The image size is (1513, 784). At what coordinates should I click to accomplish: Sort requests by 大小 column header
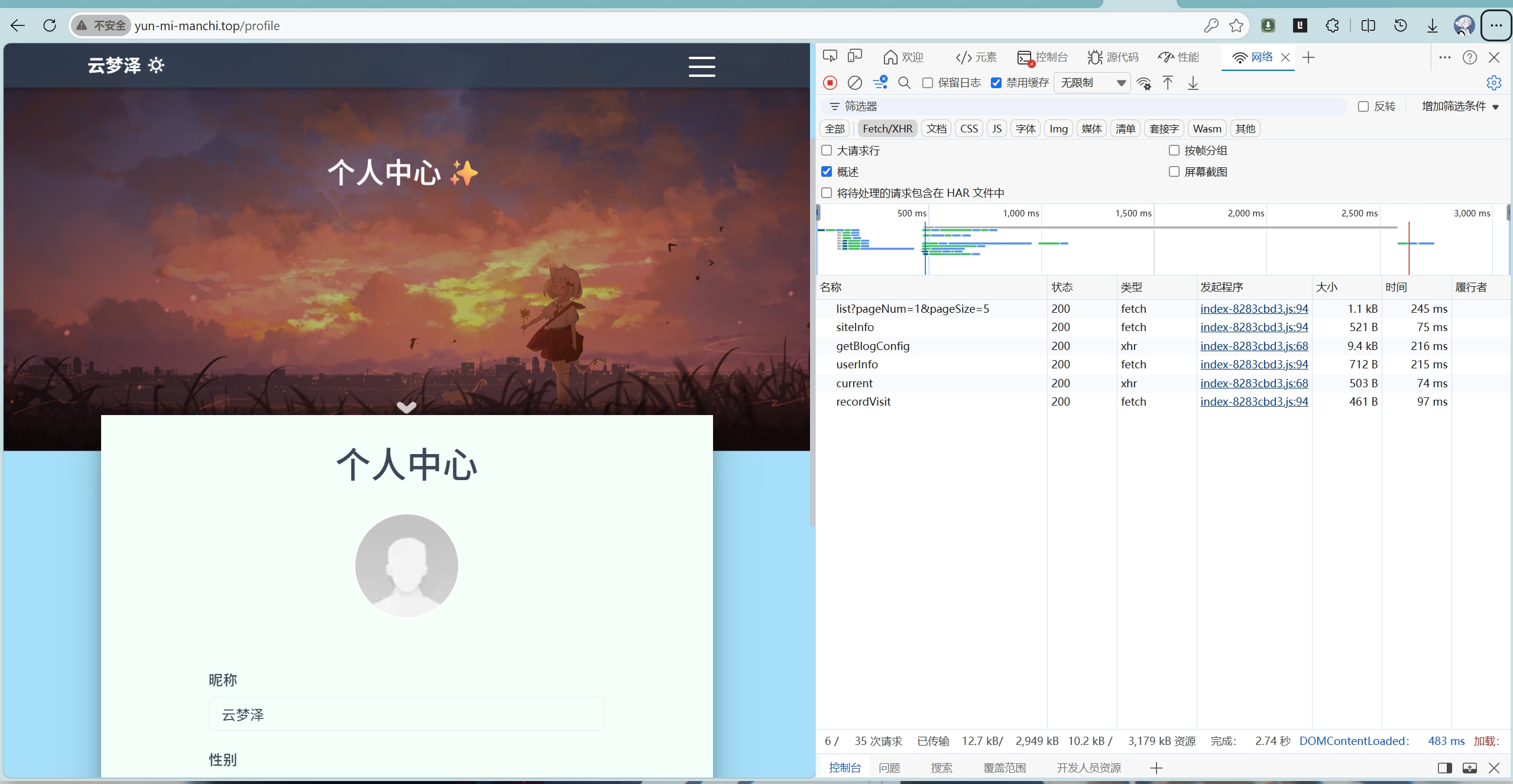pos(1346,287)
